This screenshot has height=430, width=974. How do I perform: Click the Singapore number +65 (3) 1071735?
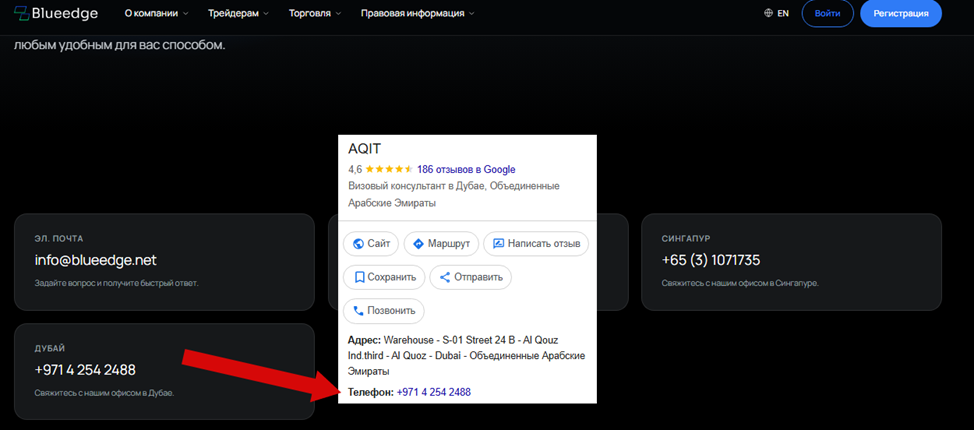711,260
